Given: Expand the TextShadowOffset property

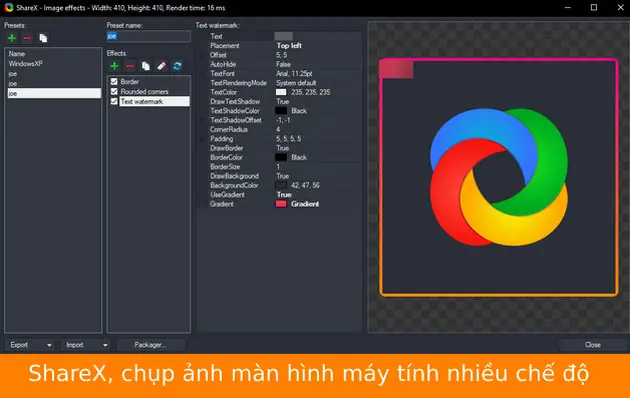Looking at the screenshot, I should click(202, 120).
